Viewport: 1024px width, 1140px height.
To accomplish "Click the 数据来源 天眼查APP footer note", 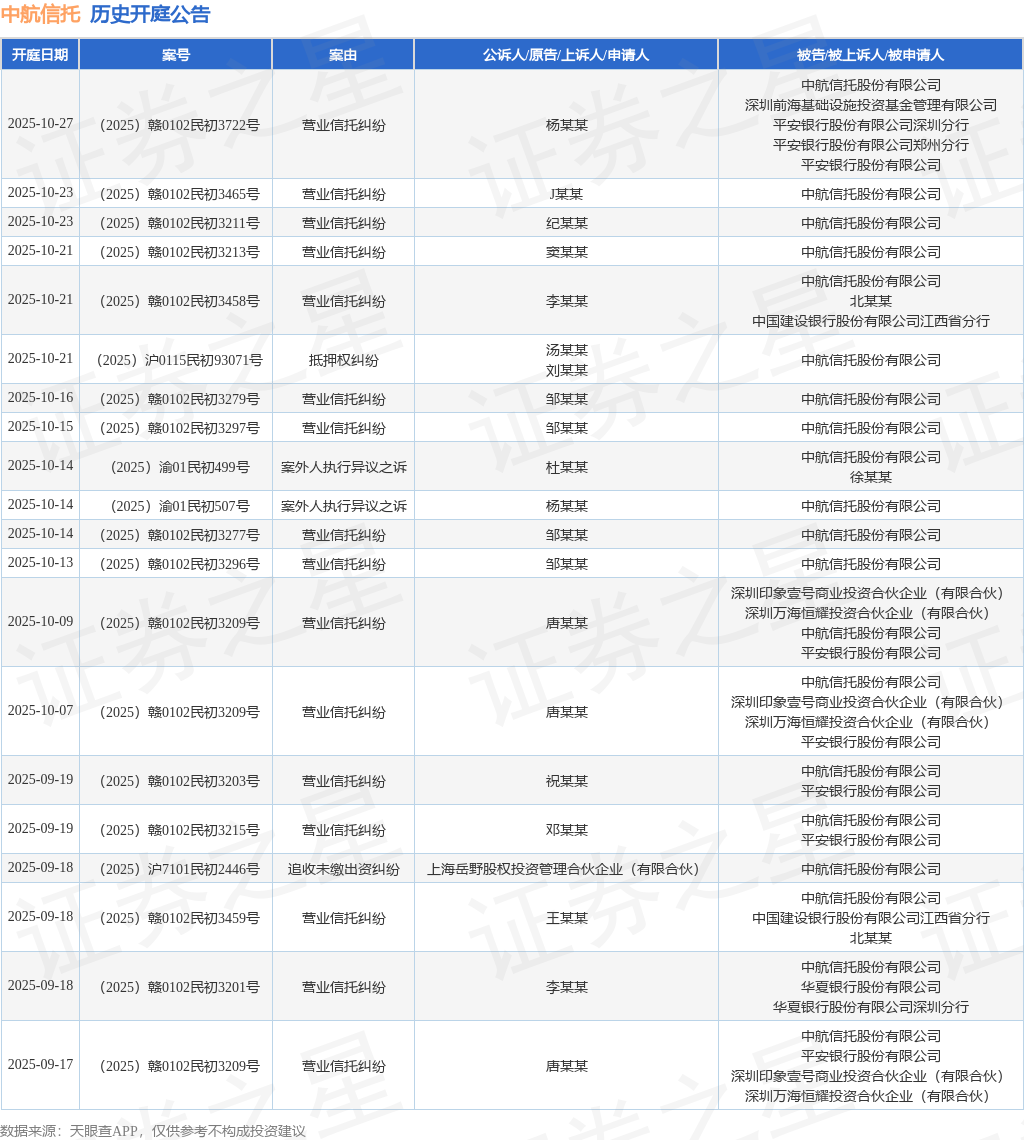I will (x=153, y=1131).
